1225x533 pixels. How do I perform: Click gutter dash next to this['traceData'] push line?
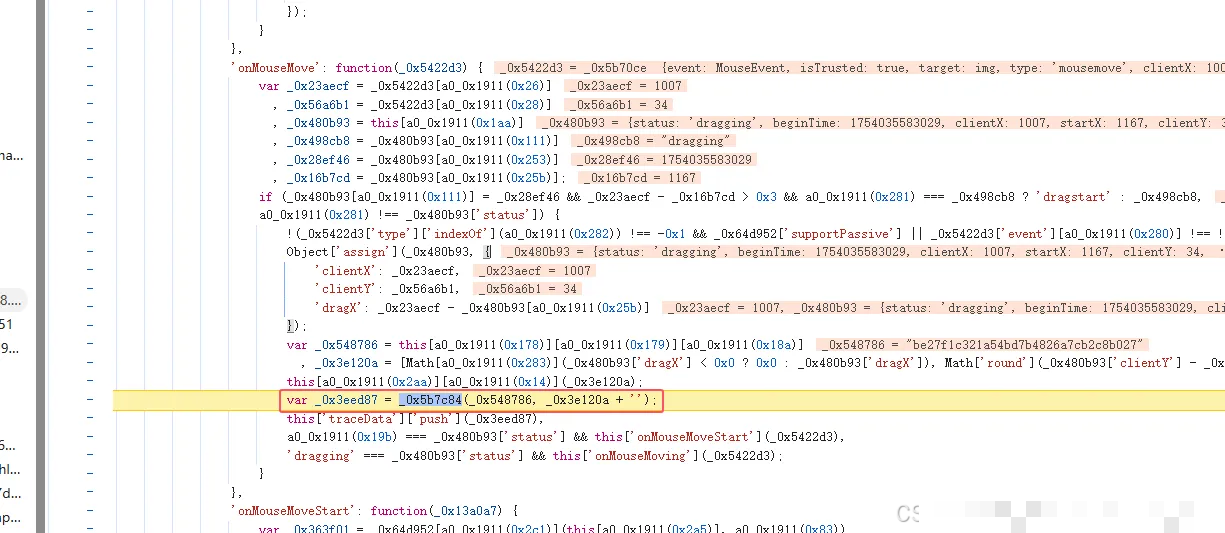90,419
